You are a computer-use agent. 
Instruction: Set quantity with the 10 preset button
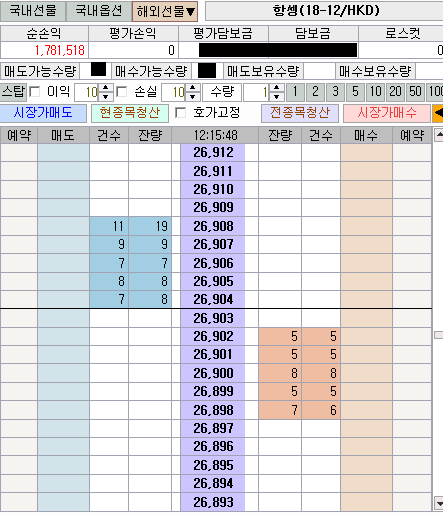tap(375, 92)
